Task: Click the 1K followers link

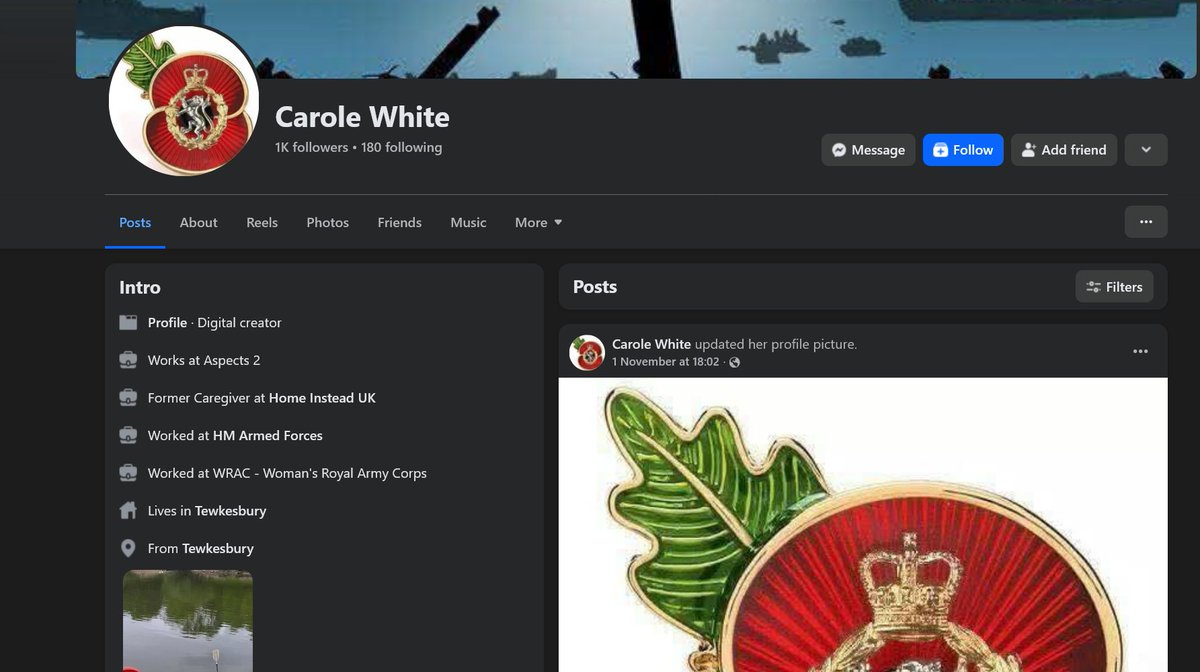Action: pos(311,148)
